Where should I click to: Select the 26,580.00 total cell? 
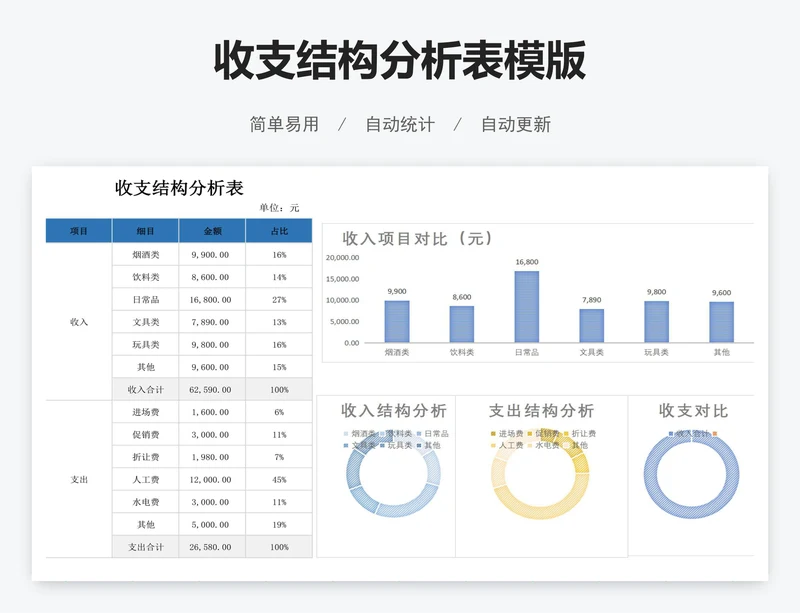tap(212, 547)
